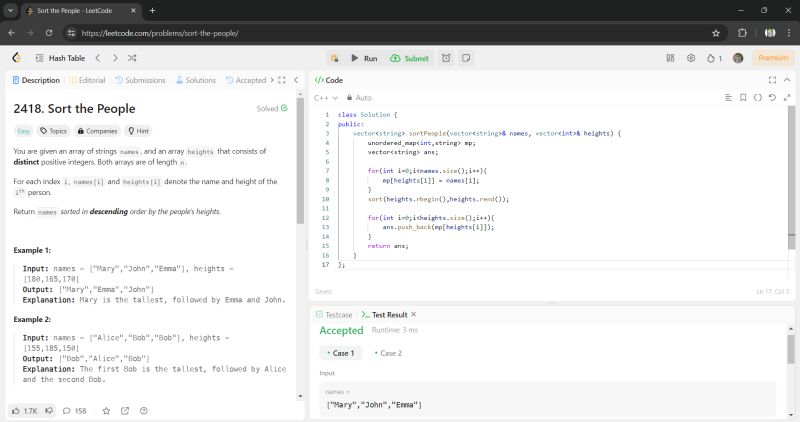Reset code to default with undo icon
The height and width of the screenshot is (422, 800).
773,98
